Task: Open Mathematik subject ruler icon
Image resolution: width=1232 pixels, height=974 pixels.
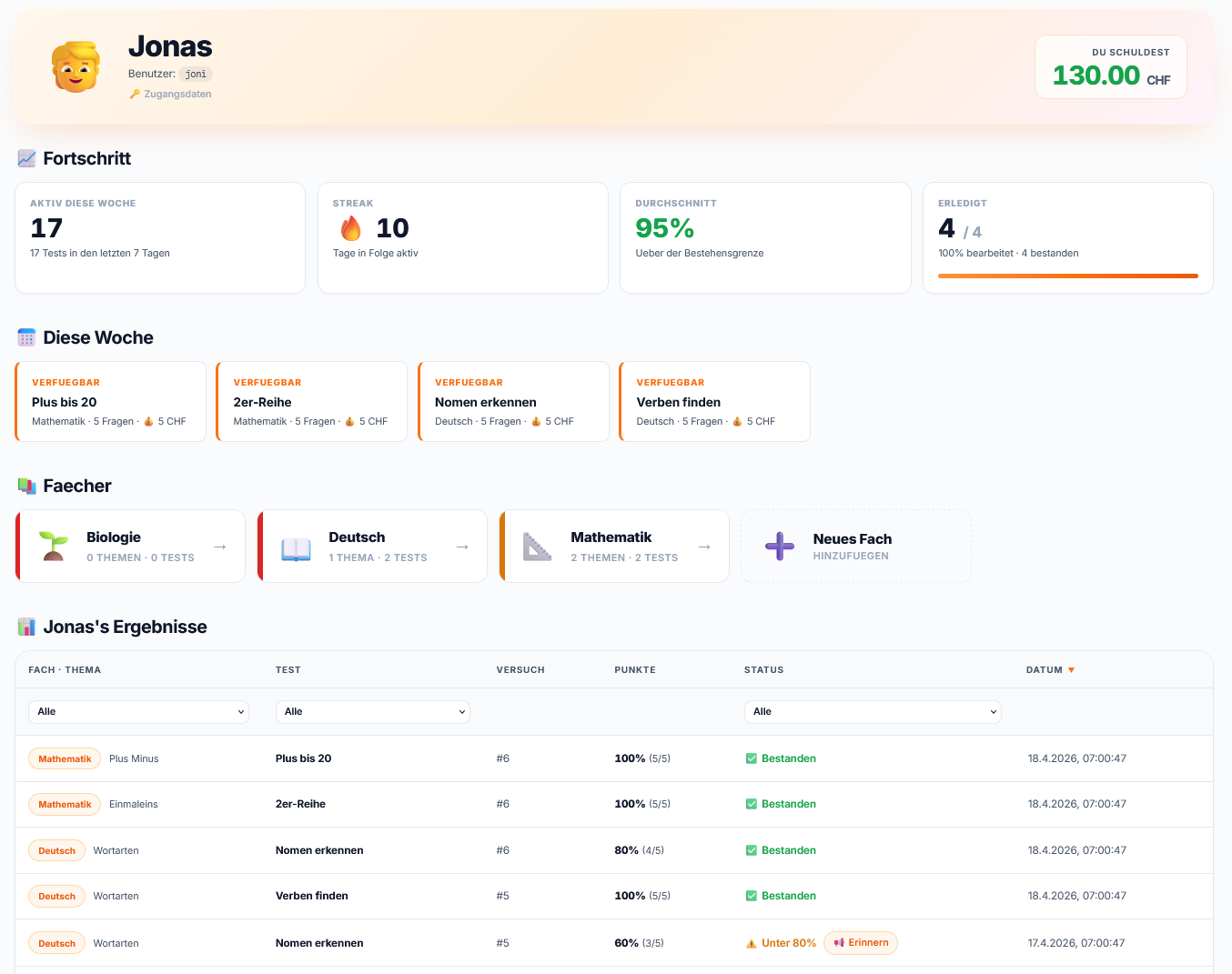Action: click(x=538, y=547)
